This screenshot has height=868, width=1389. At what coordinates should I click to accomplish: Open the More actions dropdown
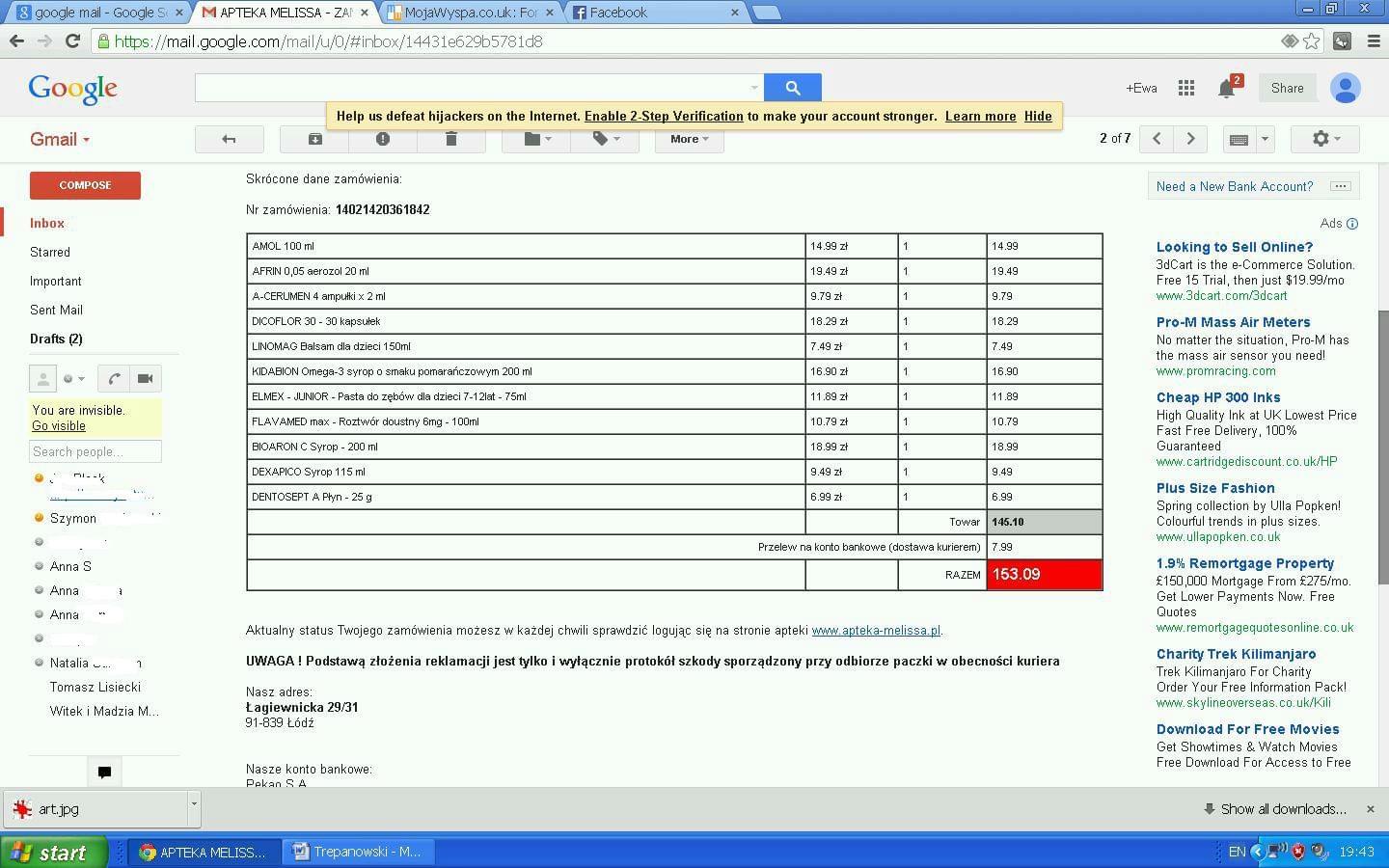pos(689,139)
